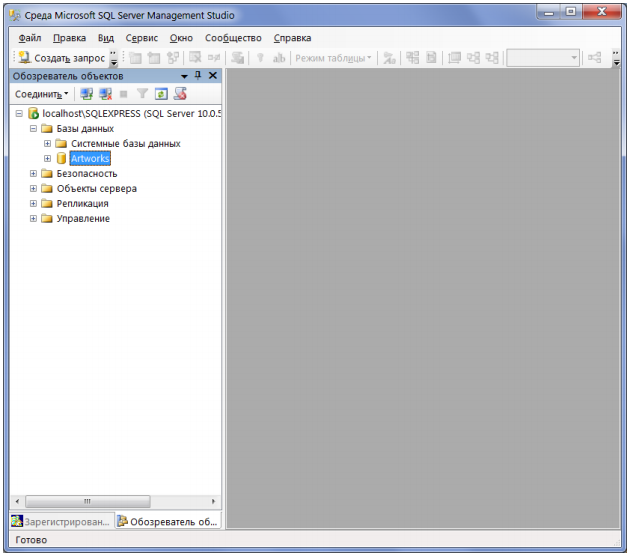Click the folder icon of Управление

pyautogui.click(x=47, y=219)
